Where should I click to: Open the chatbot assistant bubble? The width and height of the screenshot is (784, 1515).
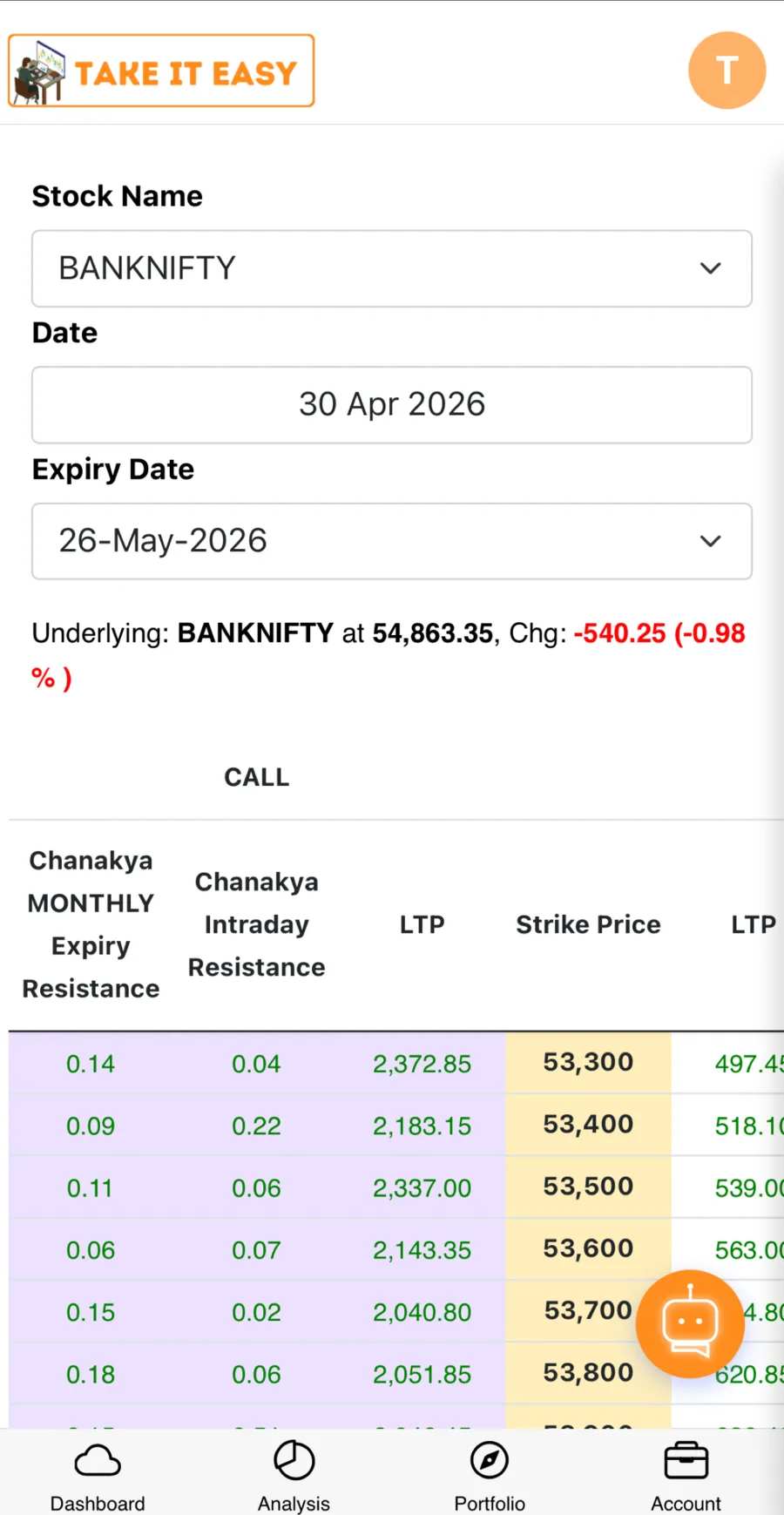(690, 1323)
